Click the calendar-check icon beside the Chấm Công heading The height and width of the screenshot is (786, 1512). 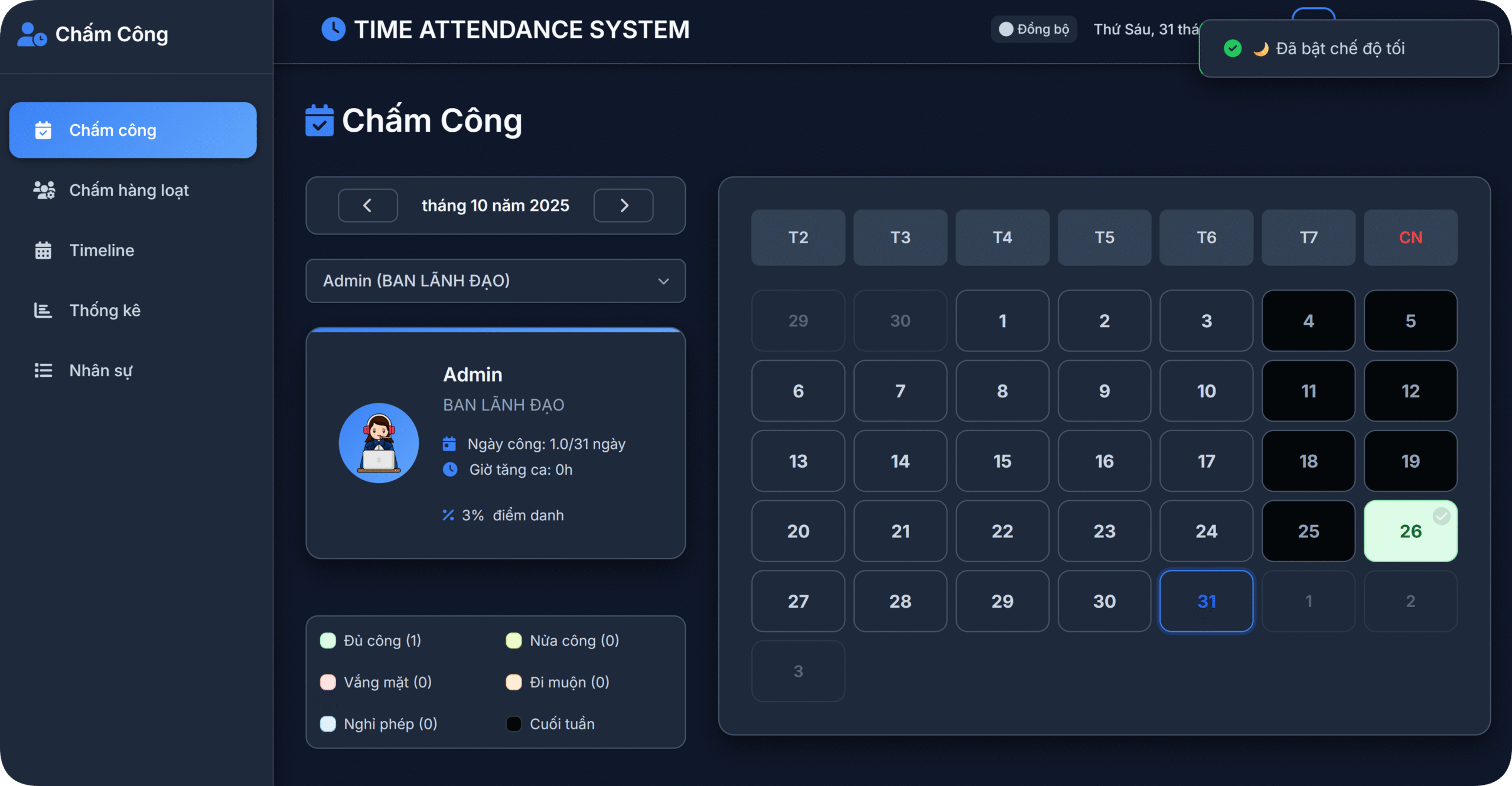point(319,120)
